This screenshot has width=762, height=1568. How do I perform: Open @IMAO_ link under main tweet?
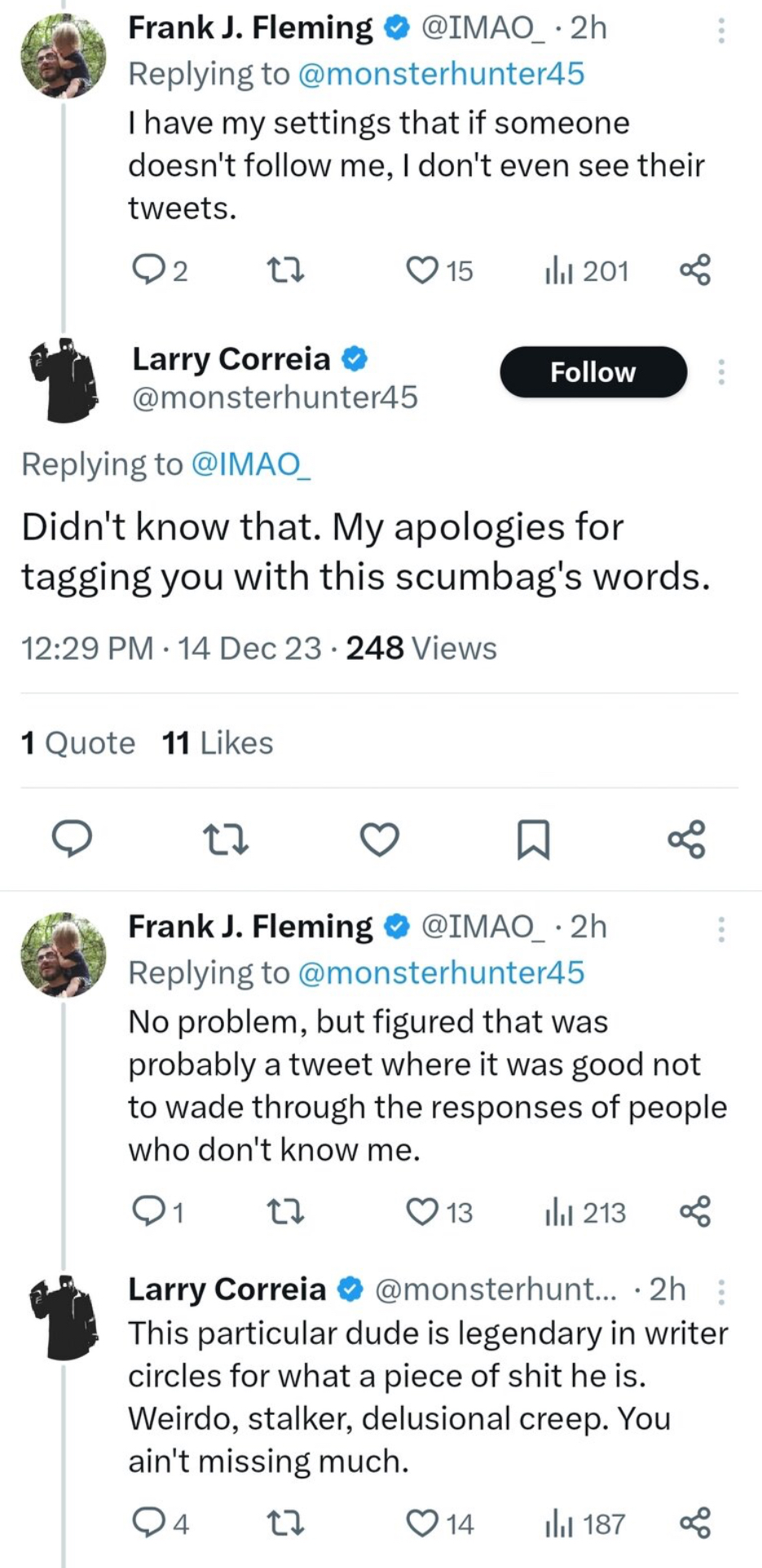pos(250,464)
